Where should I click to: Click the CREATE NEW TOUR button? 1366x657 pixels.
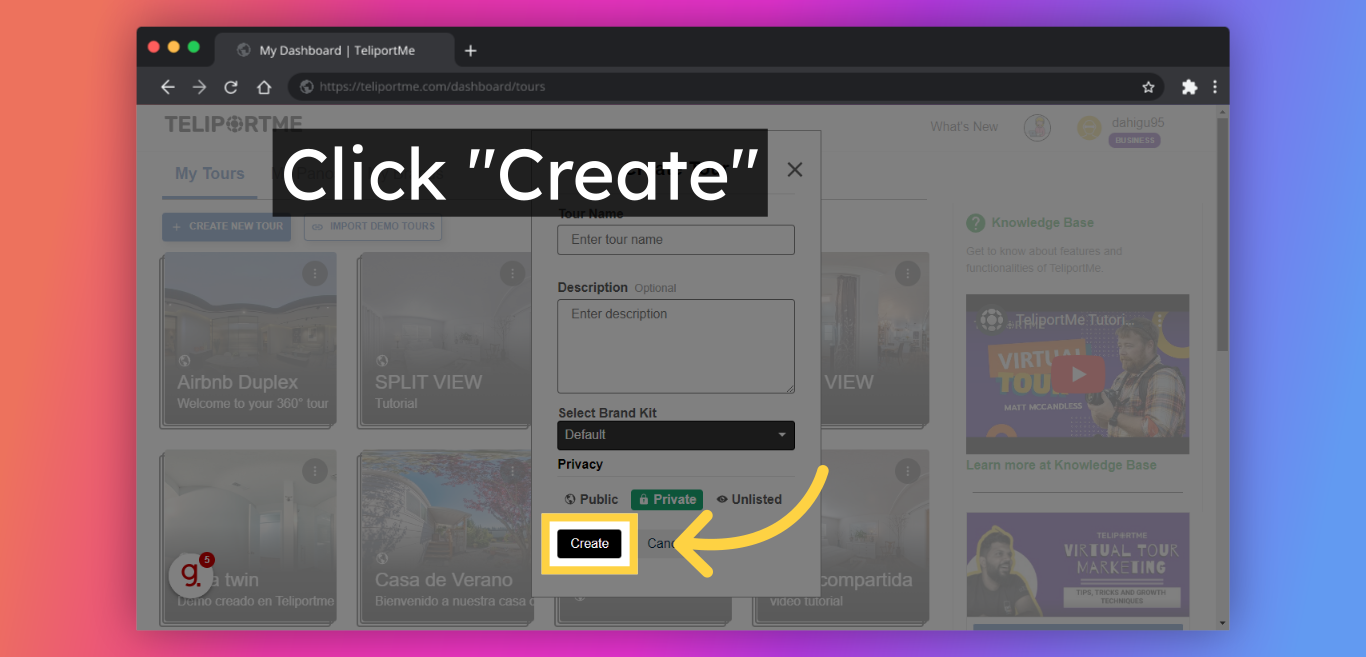pyautogui.click(x=226, y=226)
